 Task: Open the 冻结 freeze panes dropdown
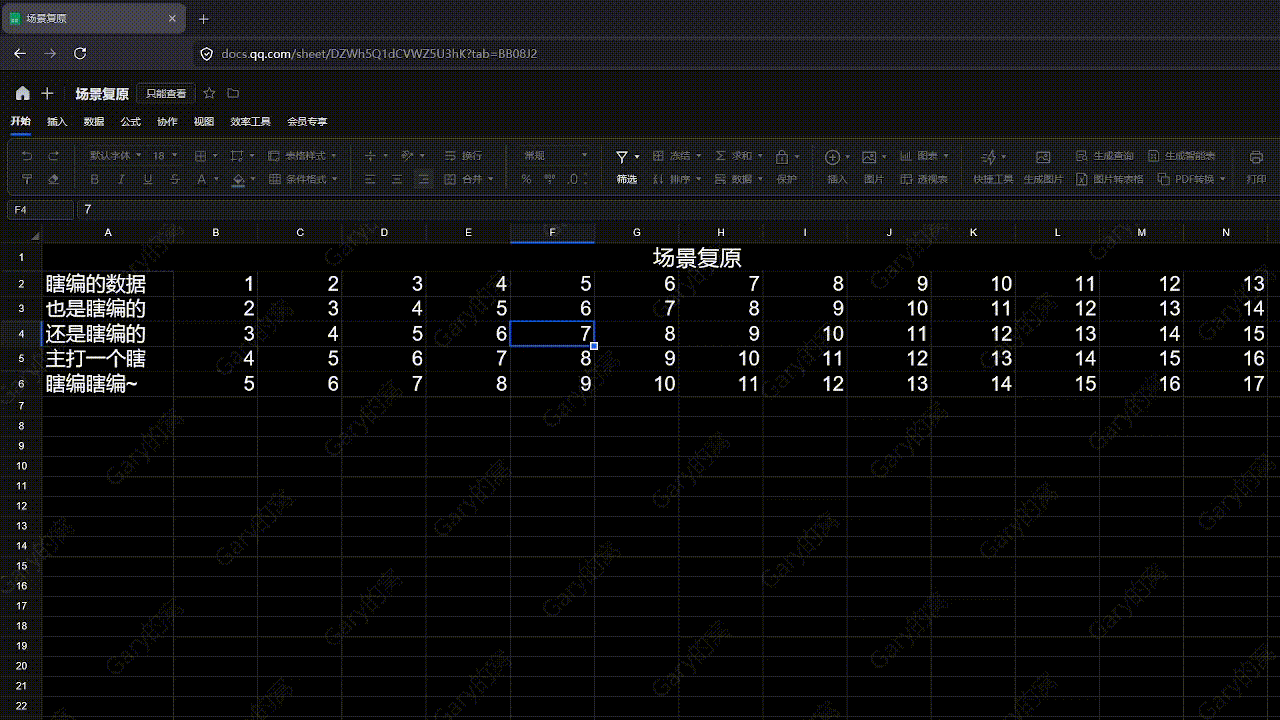677,156
